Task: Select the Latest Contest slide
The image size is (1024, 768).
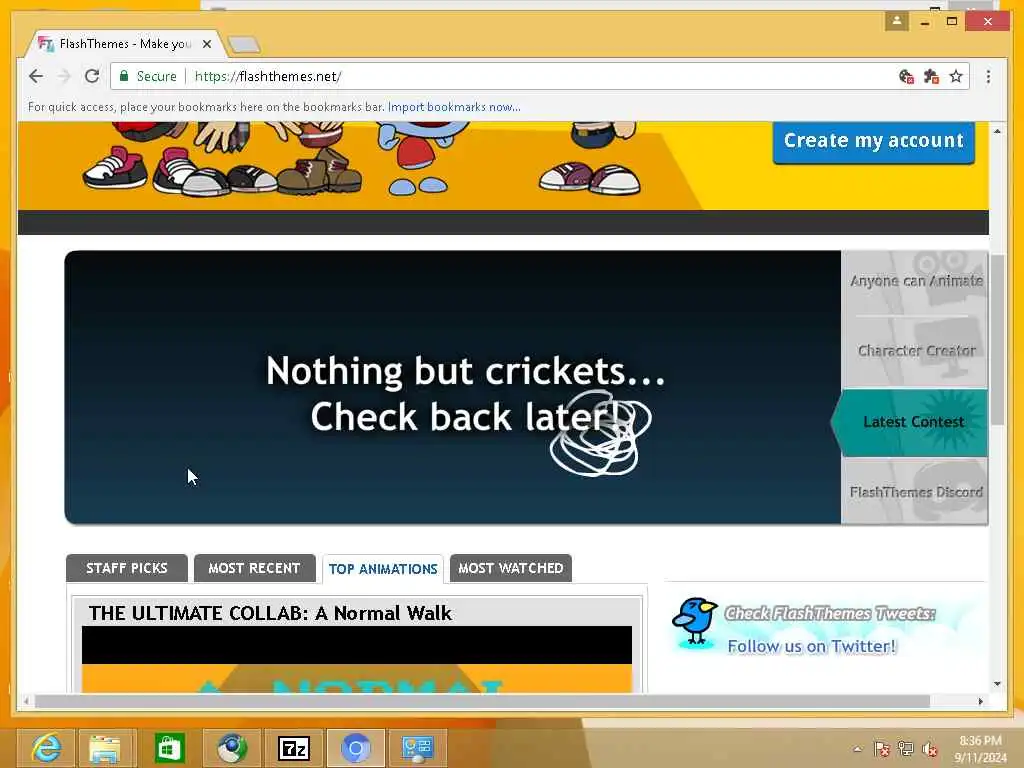Action: click(x=912, y=422)
